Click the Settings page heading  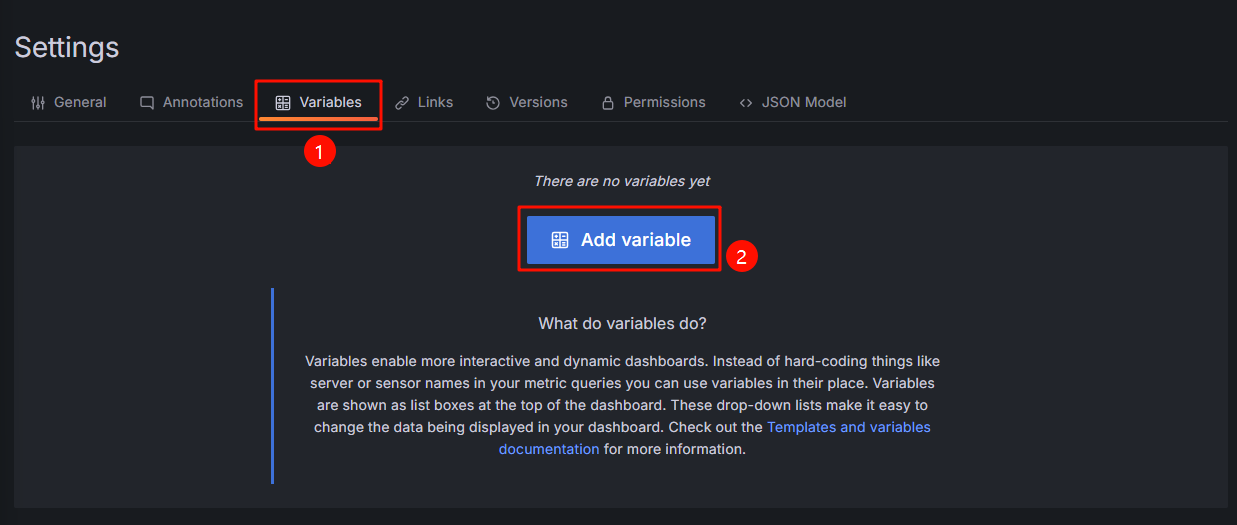[x=67, y=47]
